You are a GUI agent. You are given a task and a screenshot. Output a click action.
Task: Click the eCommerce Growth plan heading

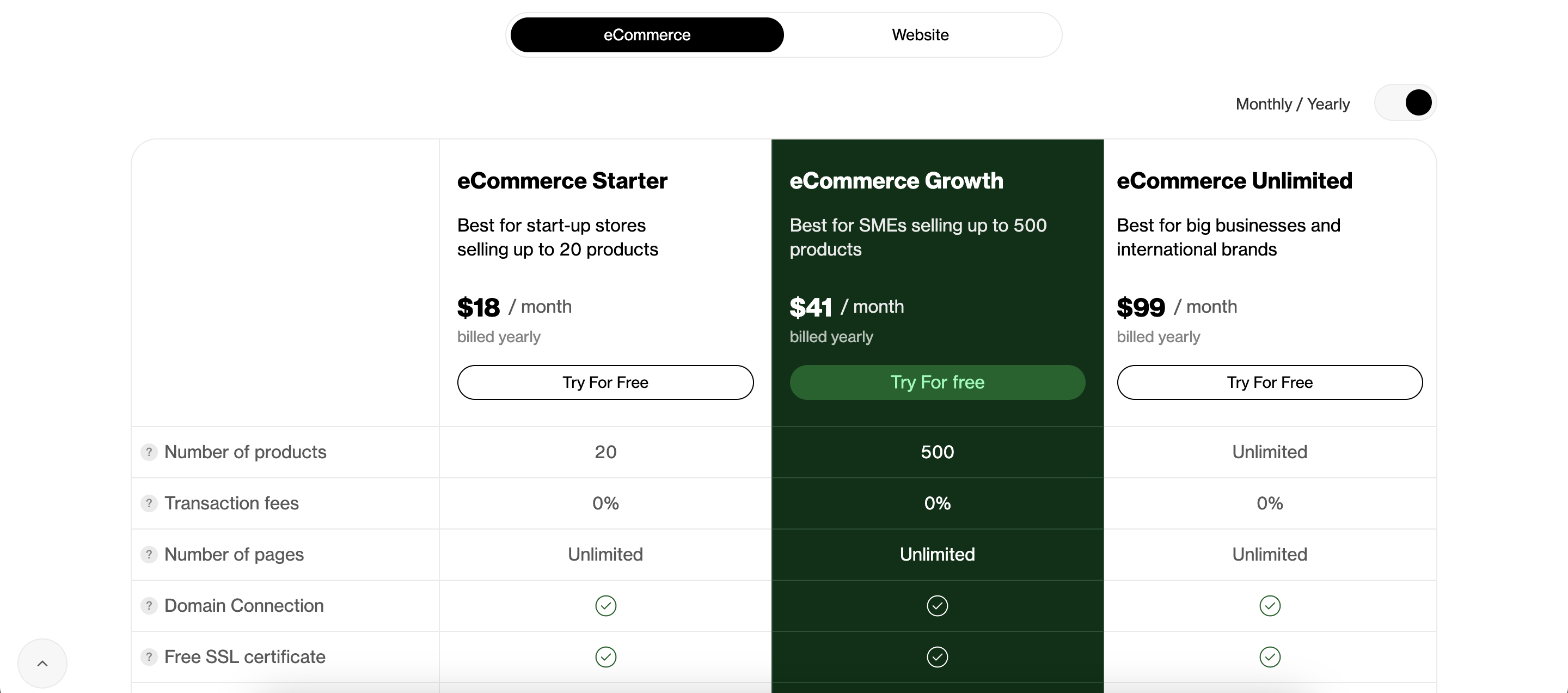pos(896,181)
